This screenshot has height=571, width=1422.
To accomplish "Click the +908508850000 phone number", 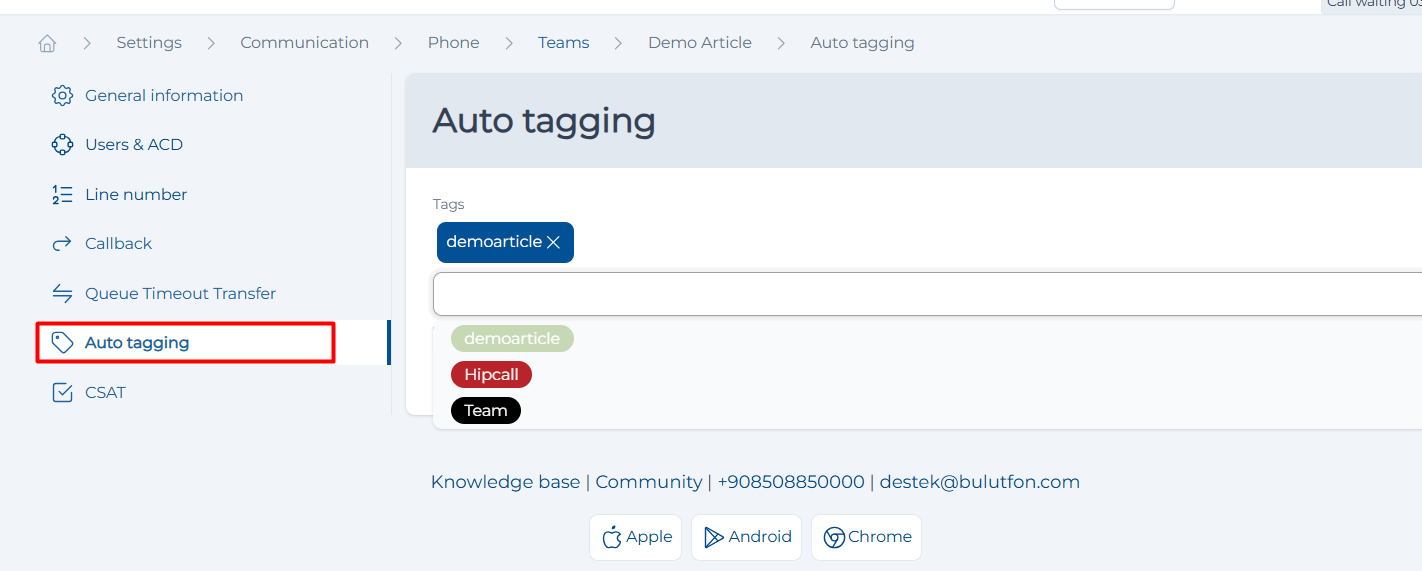I will click(x=791, y=482).
